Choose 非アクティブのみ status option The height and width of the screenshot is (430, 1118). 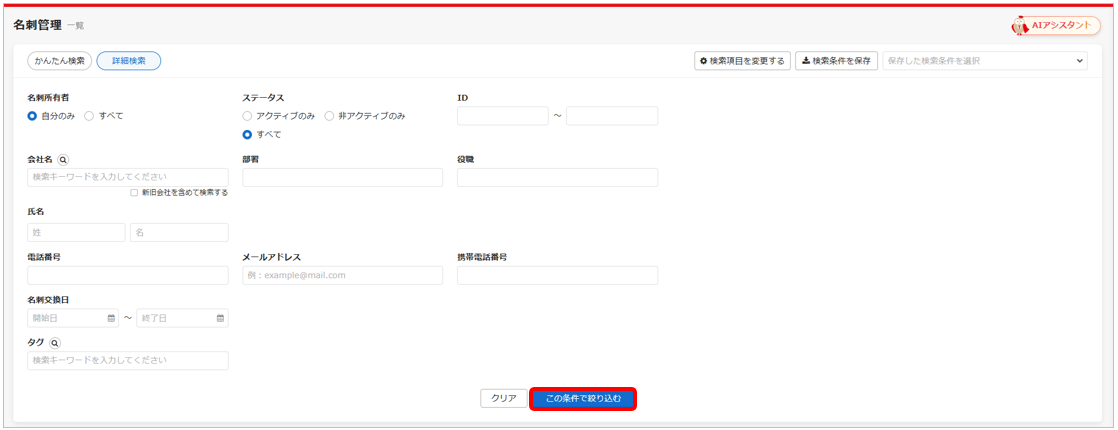[330, 116]
